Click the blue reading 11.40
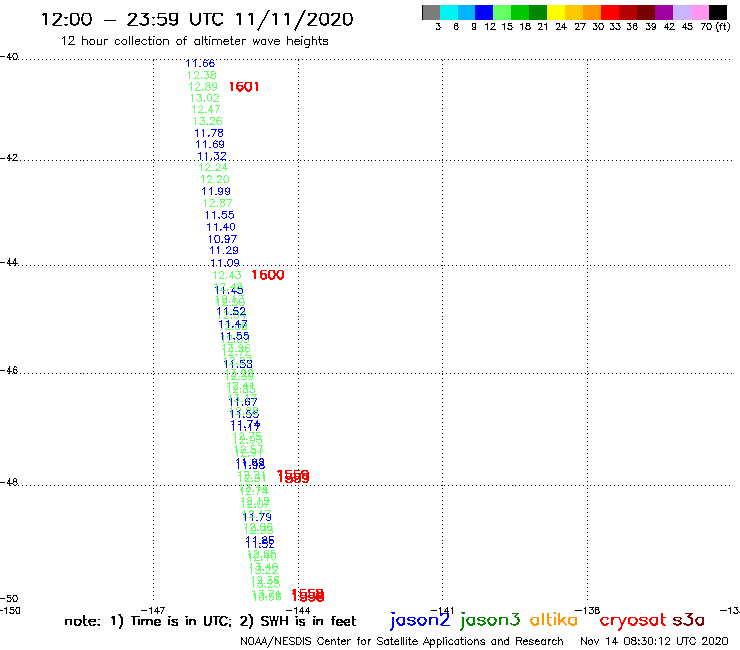The height and width of the screenshot is (650, 740). point(221,227)
